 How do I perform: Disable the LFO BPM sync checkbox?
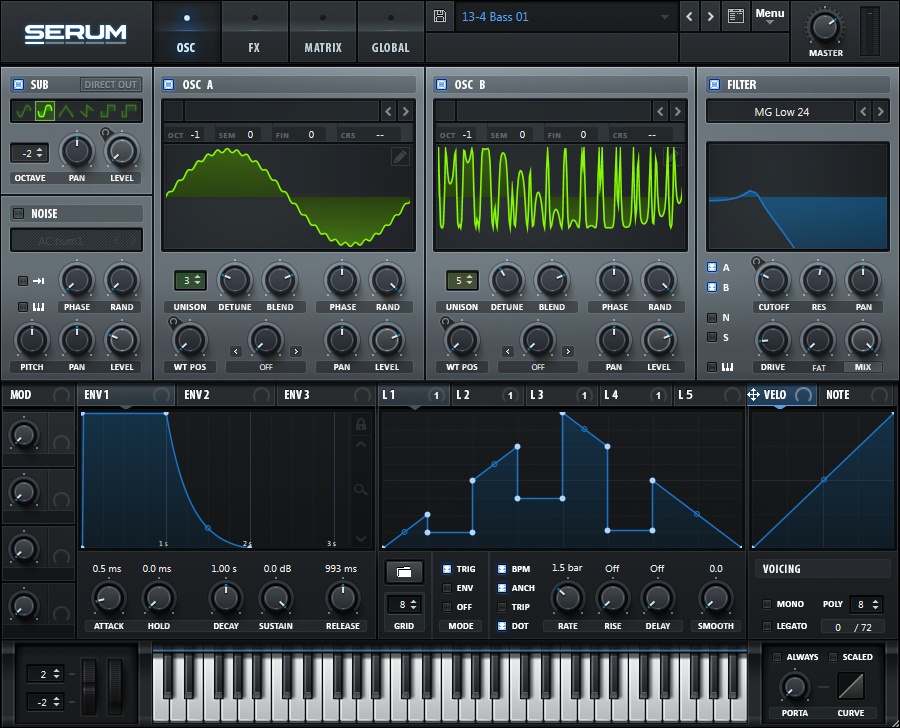click(502, 569)
